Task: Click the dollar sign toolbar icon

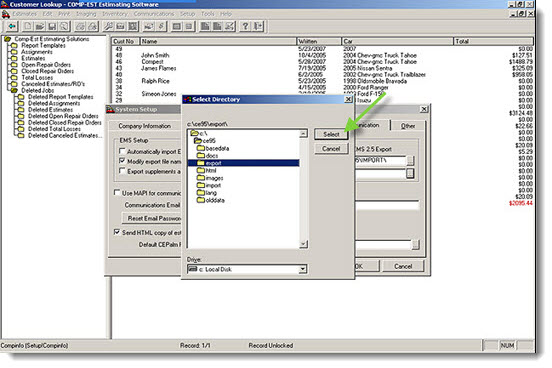Action: click(x=161, y=26)
